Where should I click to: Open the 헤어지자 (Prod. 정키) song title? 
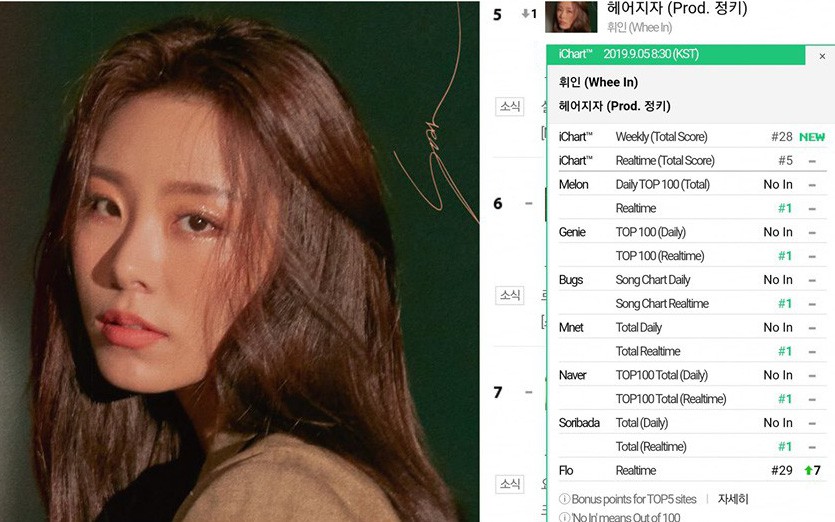(677, 9)
